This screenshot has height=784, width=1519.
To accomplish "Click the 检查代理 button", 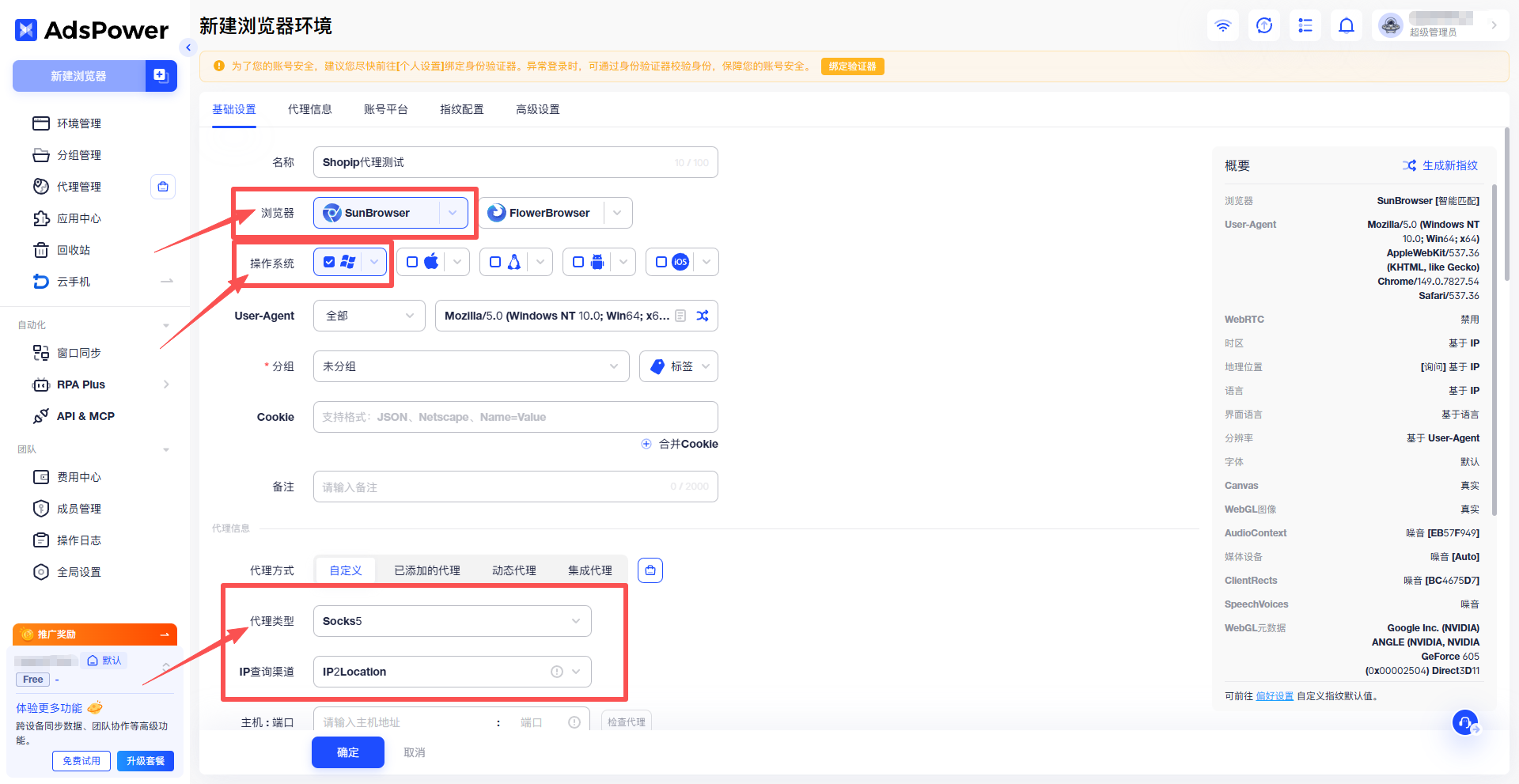I will 627,722.
